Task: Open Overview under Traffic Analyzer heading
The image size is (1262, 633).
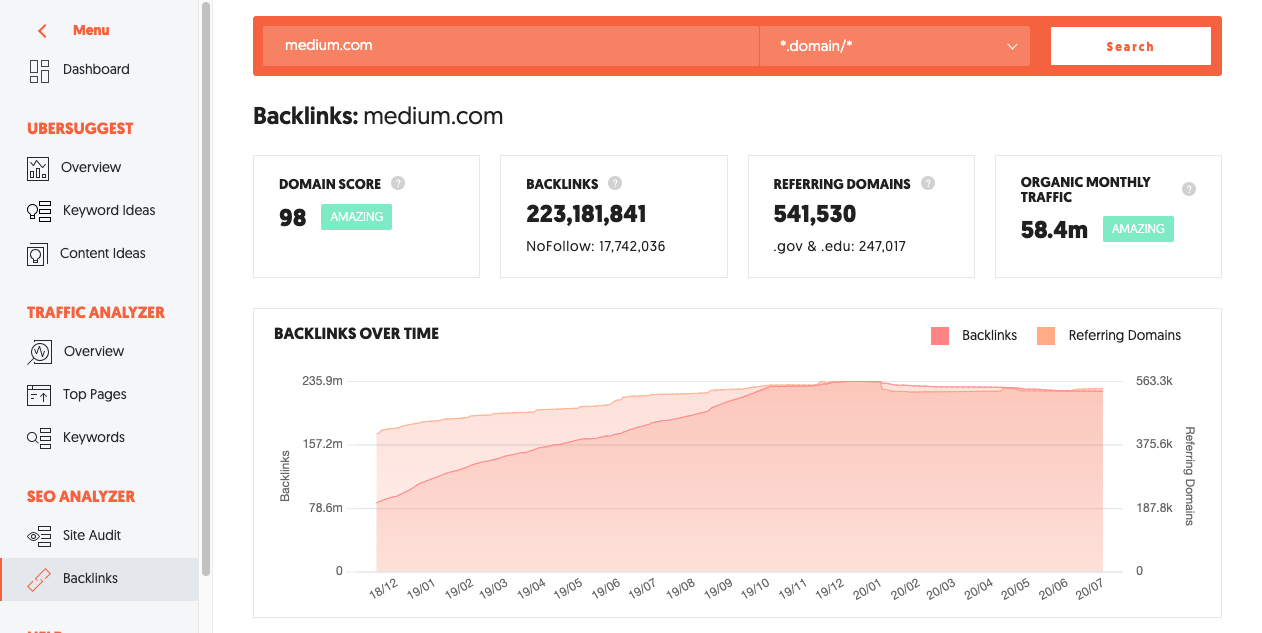Action: click(x=94, y=352)
